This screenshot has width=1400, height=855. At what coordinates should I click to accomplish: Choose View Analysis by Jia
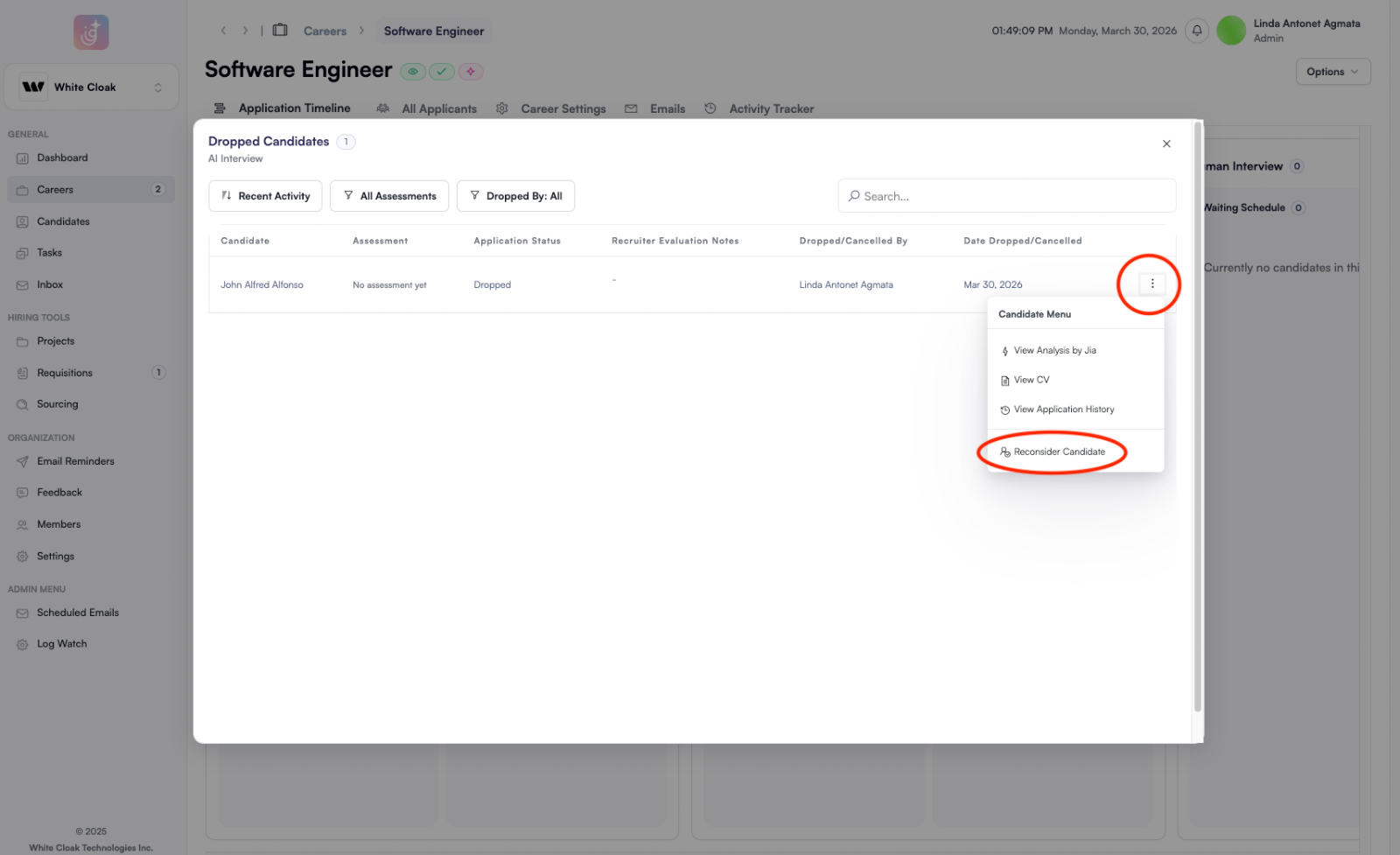point(1054,350)
